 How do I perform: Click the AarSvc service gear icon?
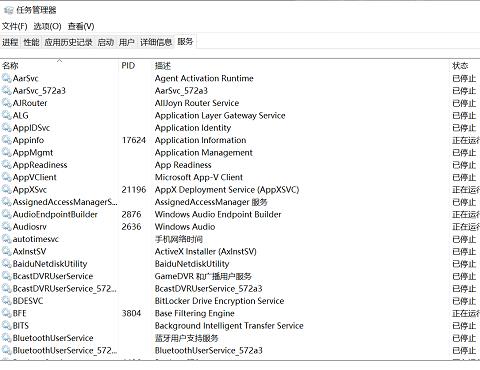click(x=6, y=78)
